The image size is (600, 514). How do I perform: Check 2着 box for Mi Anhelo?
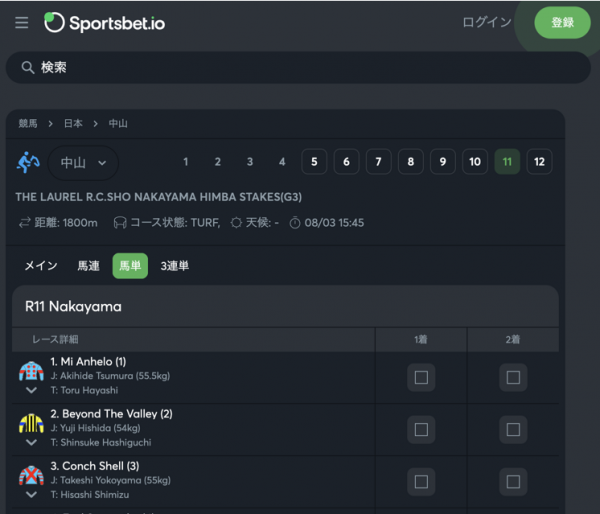[513, 377]
